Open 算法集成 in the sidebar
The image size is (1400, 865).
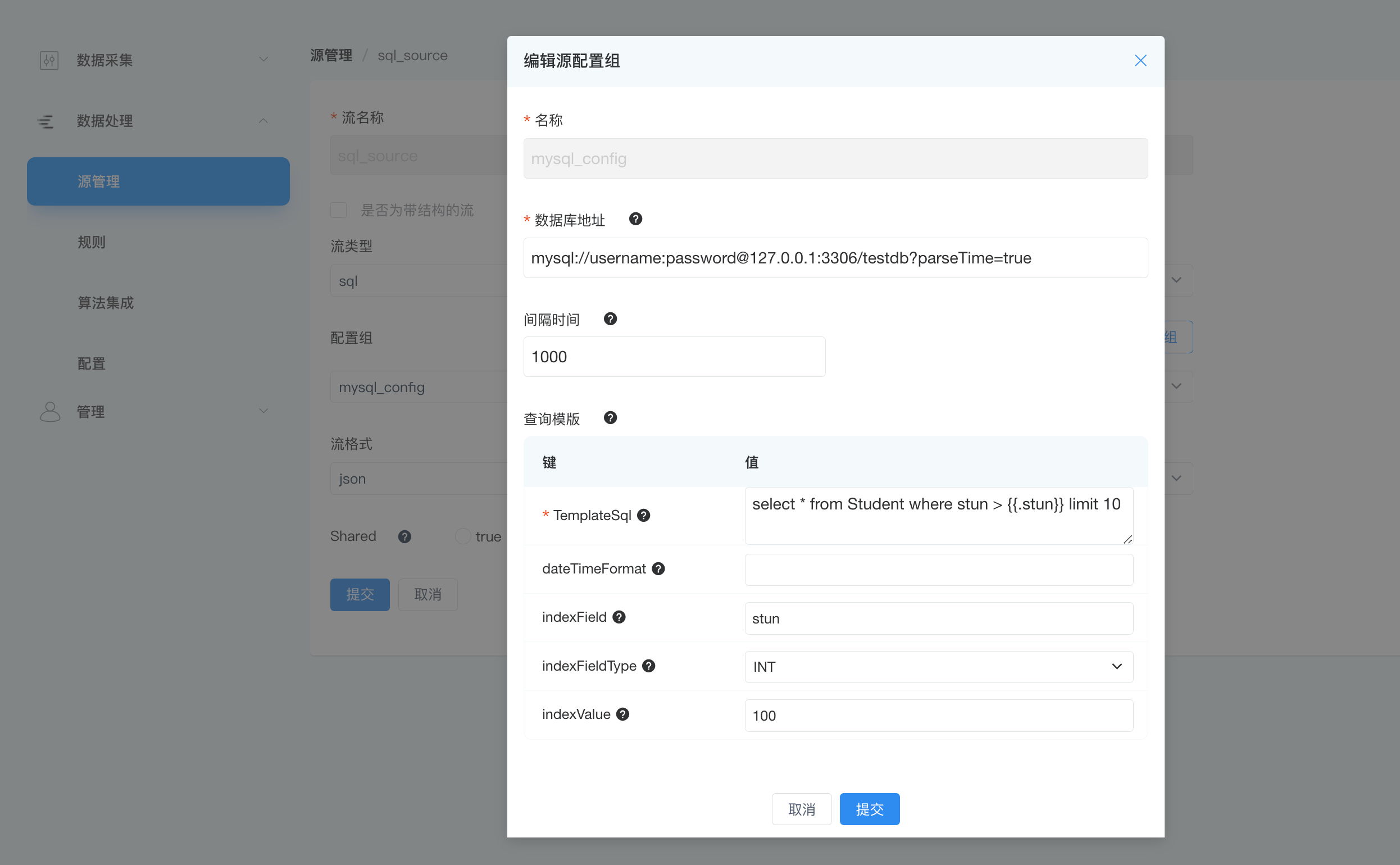tap(106, 303)
